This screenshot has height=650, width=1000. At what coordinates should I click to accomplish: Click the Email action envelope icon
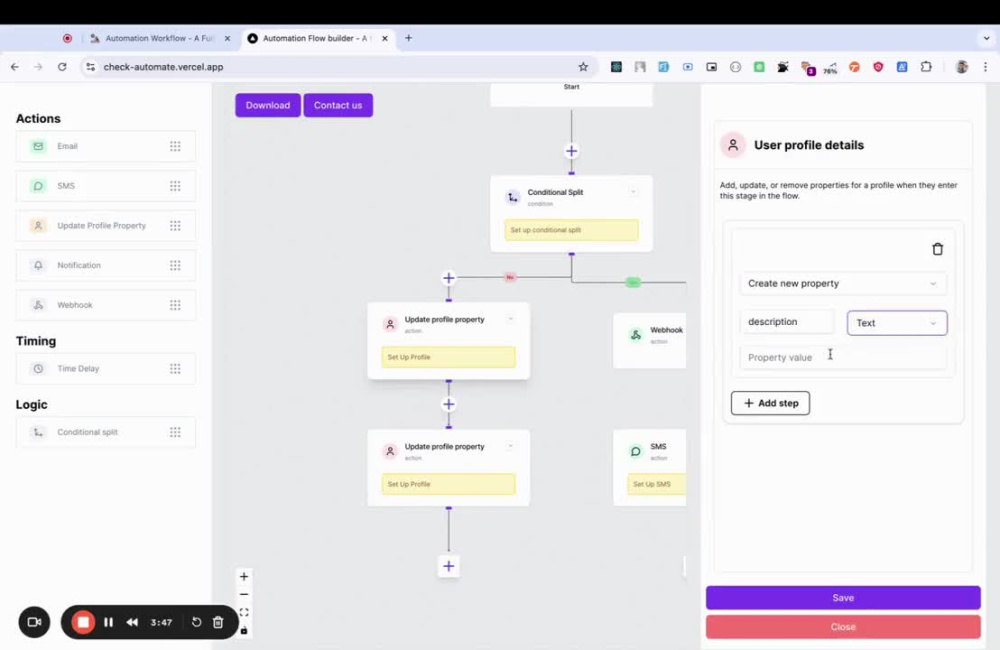coord(38,146)
